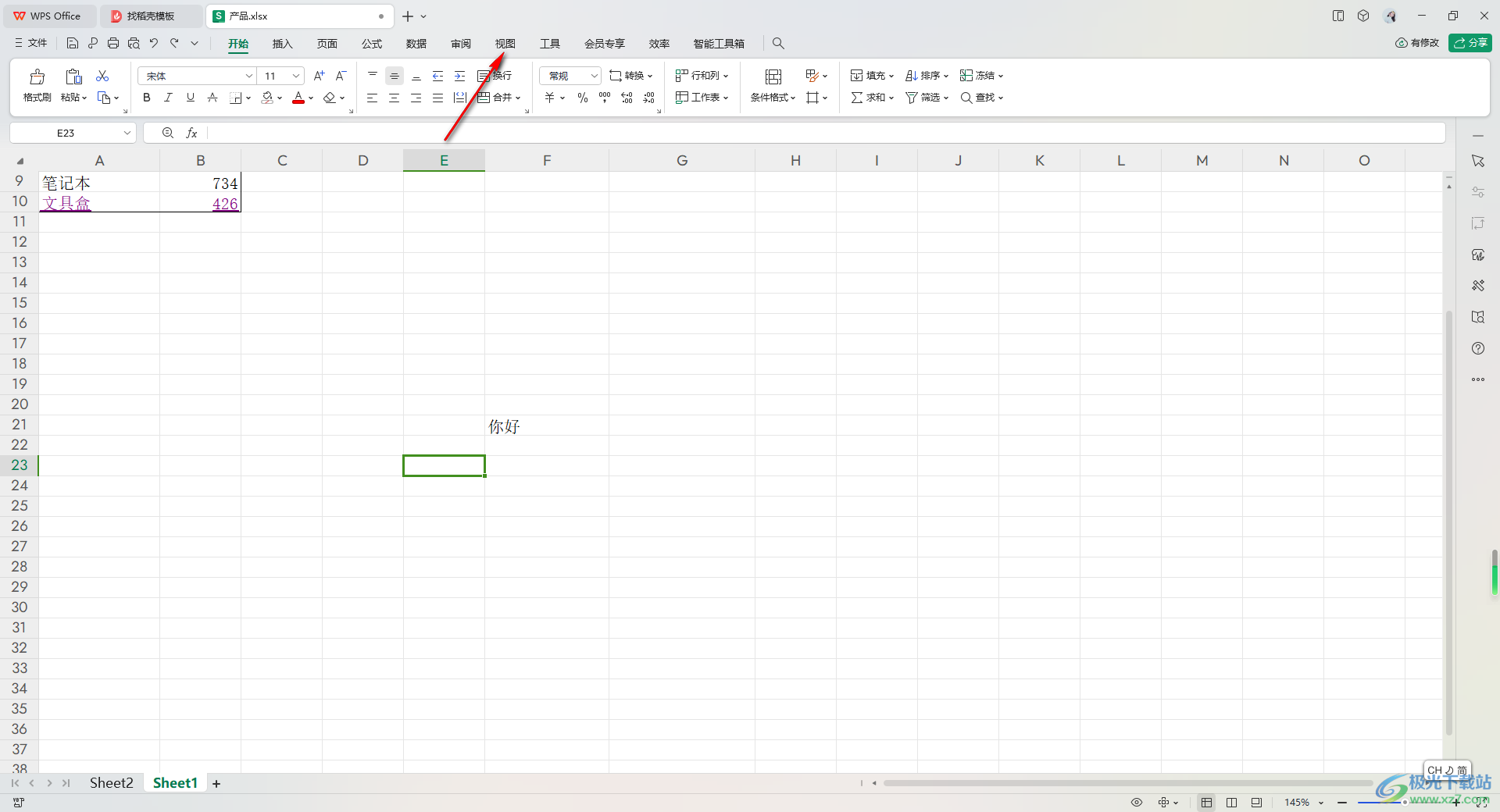
Task: Click the Undo arrow icon
Action: 154,44
